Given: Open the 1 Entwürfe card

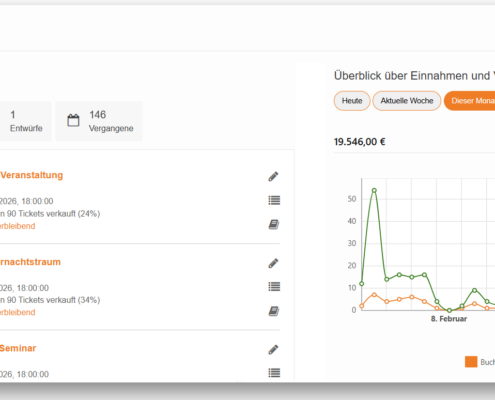Looking at the screenshot, I should point(25,121).
